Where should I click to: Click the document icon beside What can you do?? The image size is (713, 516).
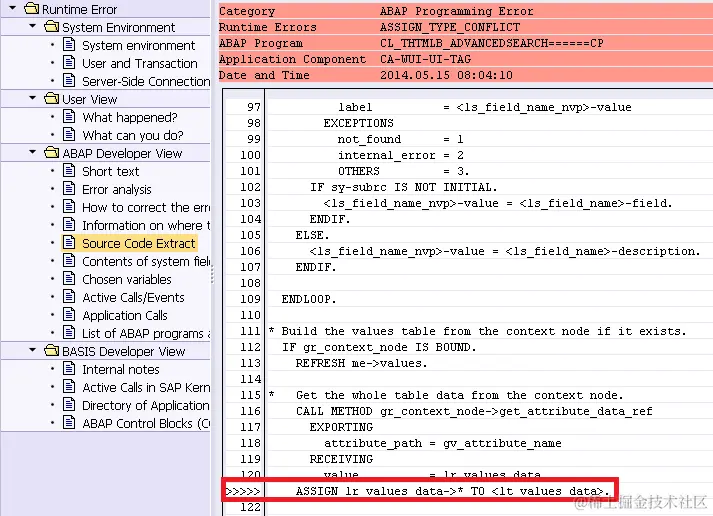[69, 135]
